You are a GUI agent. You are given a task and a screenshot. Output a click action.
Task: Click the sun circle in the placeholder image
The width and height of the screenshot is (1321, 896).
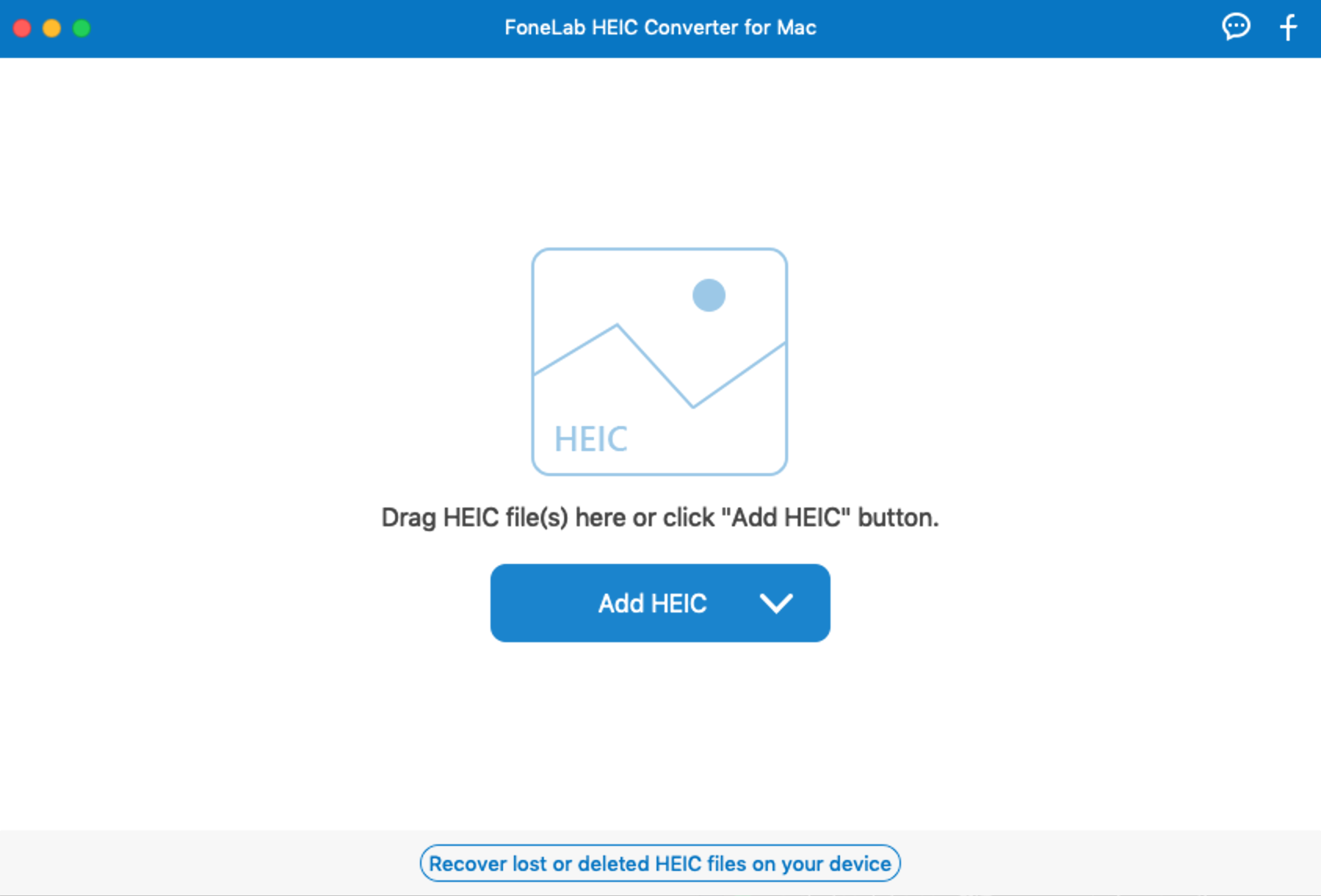709,295
